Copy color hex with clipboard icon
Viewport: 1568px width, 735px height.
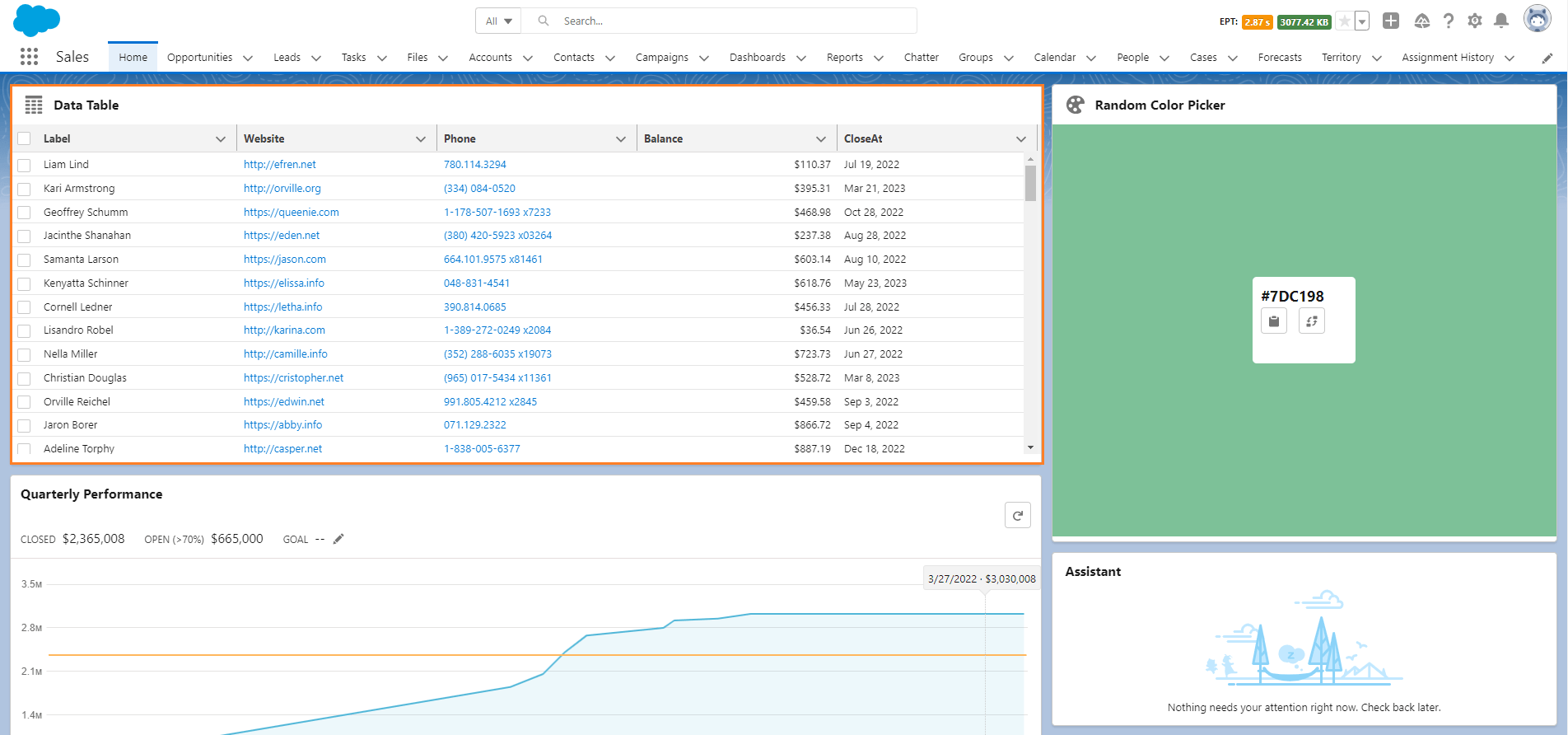tap(1273, 321)
